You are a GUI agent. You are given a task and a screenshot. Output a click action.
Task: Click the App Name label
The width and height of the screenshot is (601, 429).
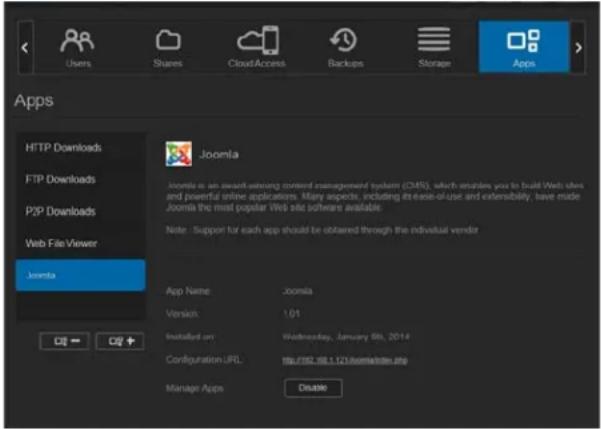pos(188,291)
